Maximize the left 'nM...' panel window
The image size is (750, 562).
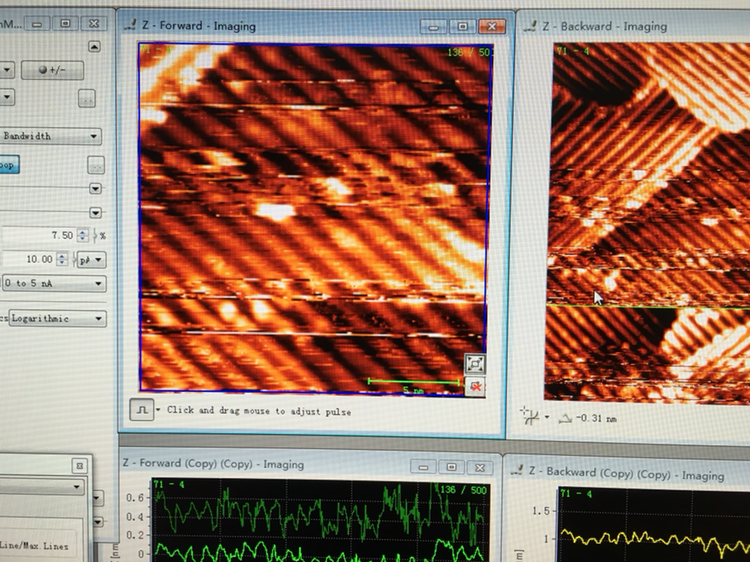pos(66,23)
